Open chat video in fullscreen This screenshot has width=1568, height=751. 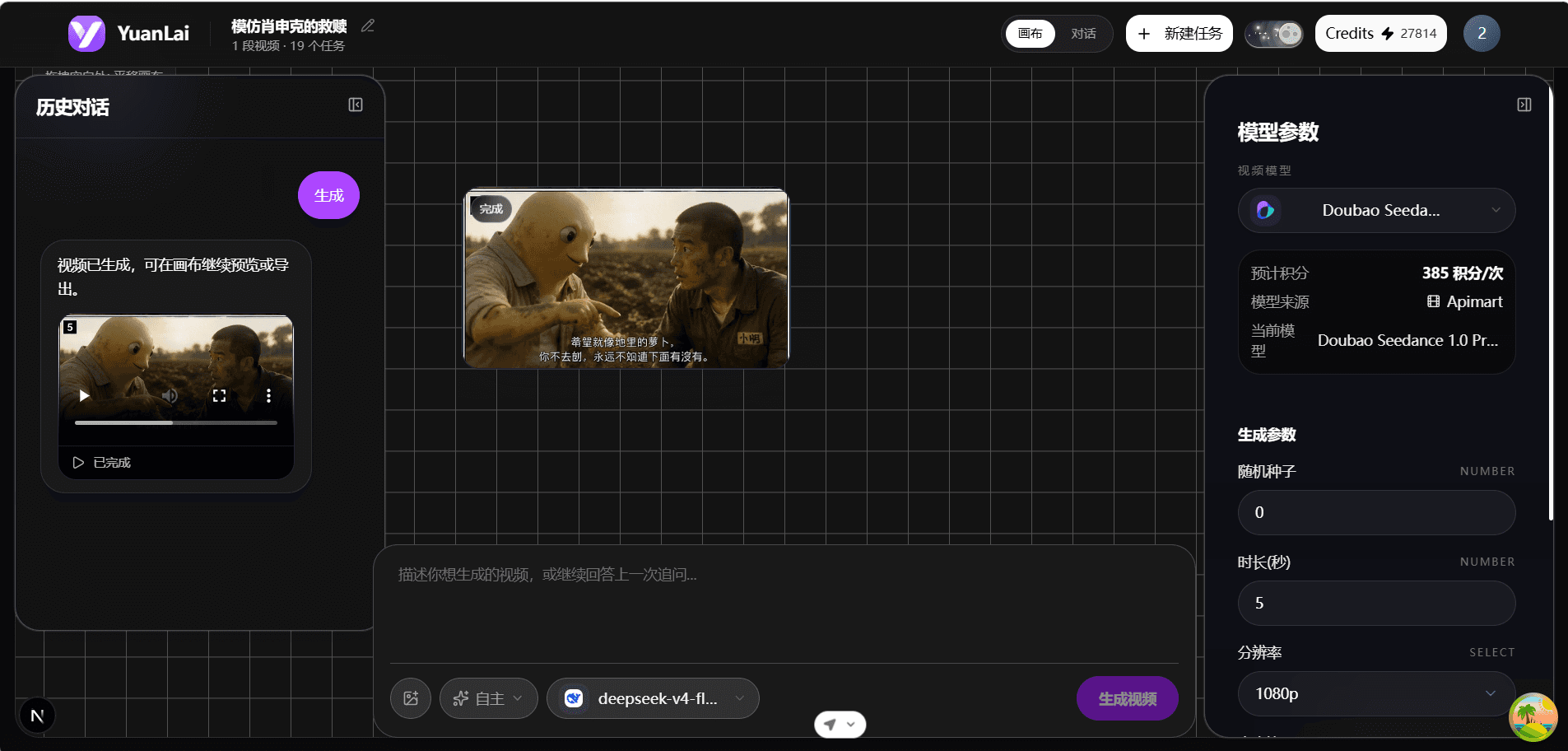point(219,395)
